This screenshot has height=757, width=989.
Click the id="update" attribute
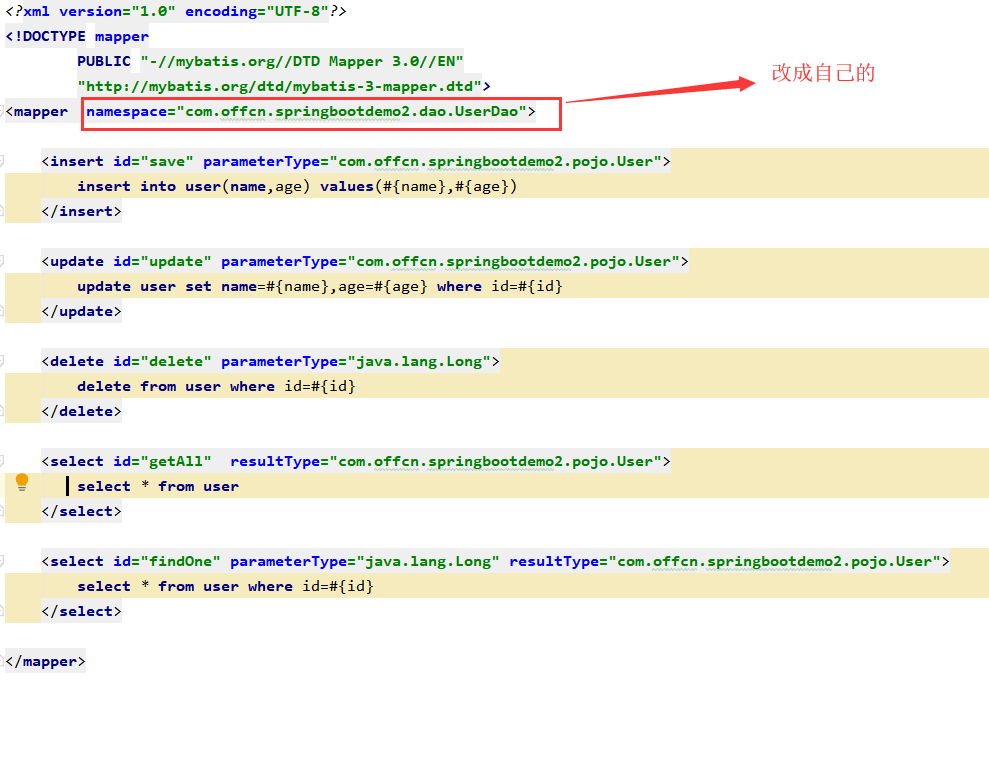(162, 262)
